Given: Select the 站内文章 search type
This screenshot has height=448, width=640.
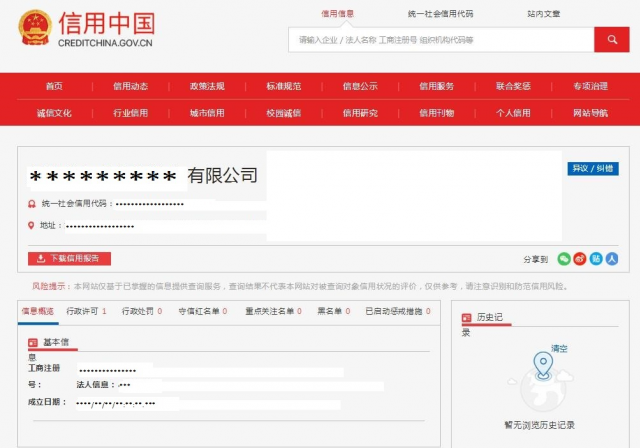Looking at the screenshot, I should coord(544,14).
